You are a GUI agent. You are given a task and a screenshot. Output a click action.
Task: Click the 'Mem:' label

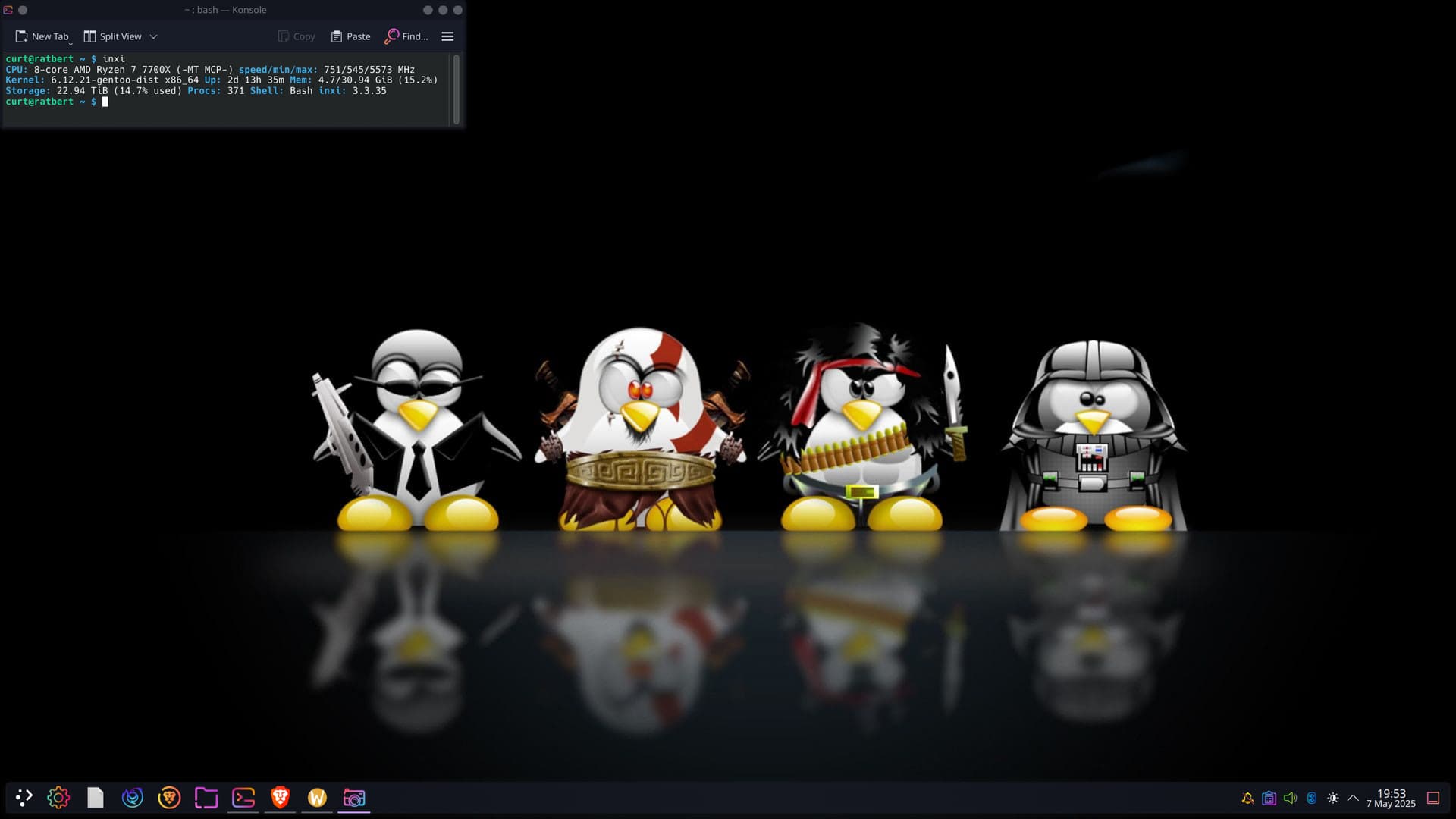click(301, 80)
